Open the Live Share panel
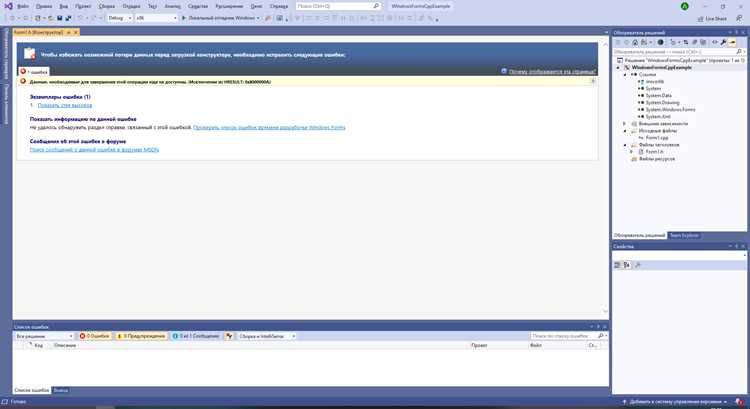The width and height of the screenshot is (750, 409). (x=712, y=18)
